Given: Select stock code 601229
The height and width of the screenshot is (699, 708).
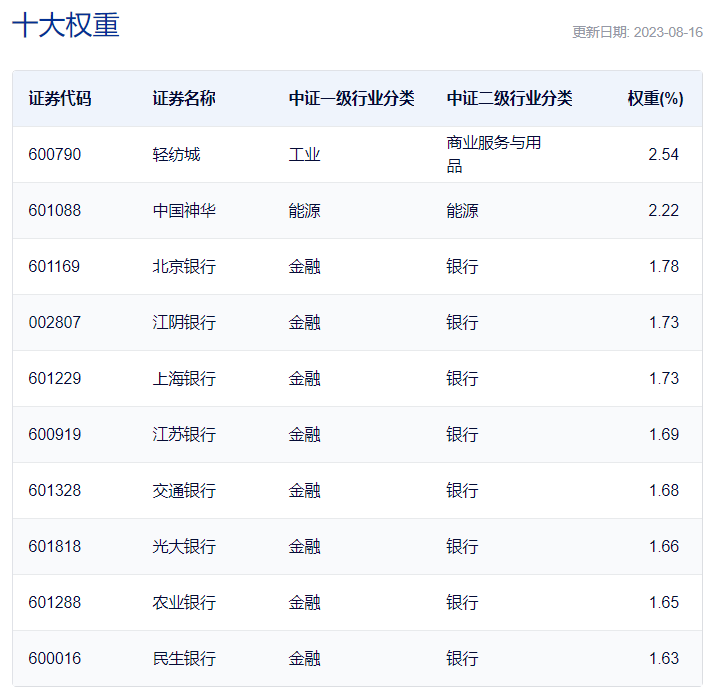Looking at the screenshot, I should pyautogui.click(x=55, y=378).
